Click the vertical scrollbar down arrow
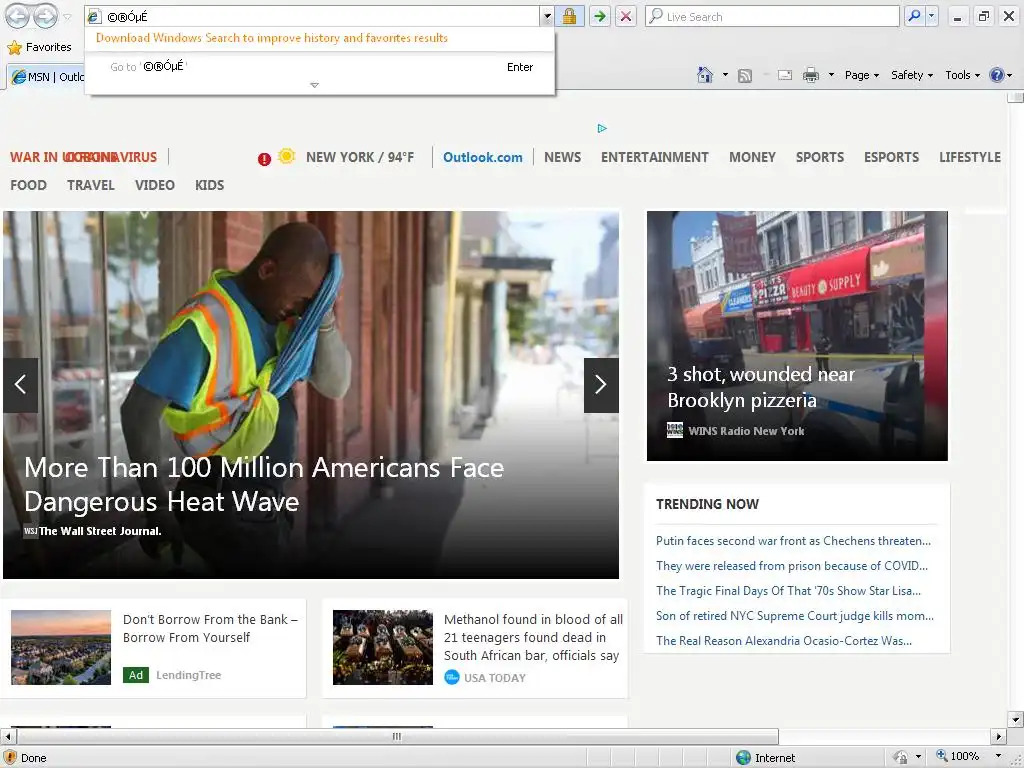Screen dimensions: 1024x768 [x=1016, y=720]
